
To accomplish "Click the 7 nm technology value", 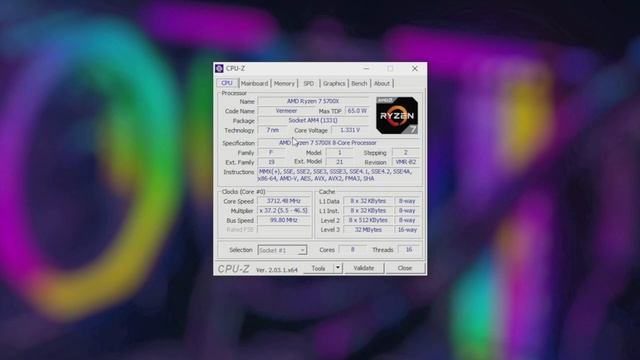I will 272,130.
